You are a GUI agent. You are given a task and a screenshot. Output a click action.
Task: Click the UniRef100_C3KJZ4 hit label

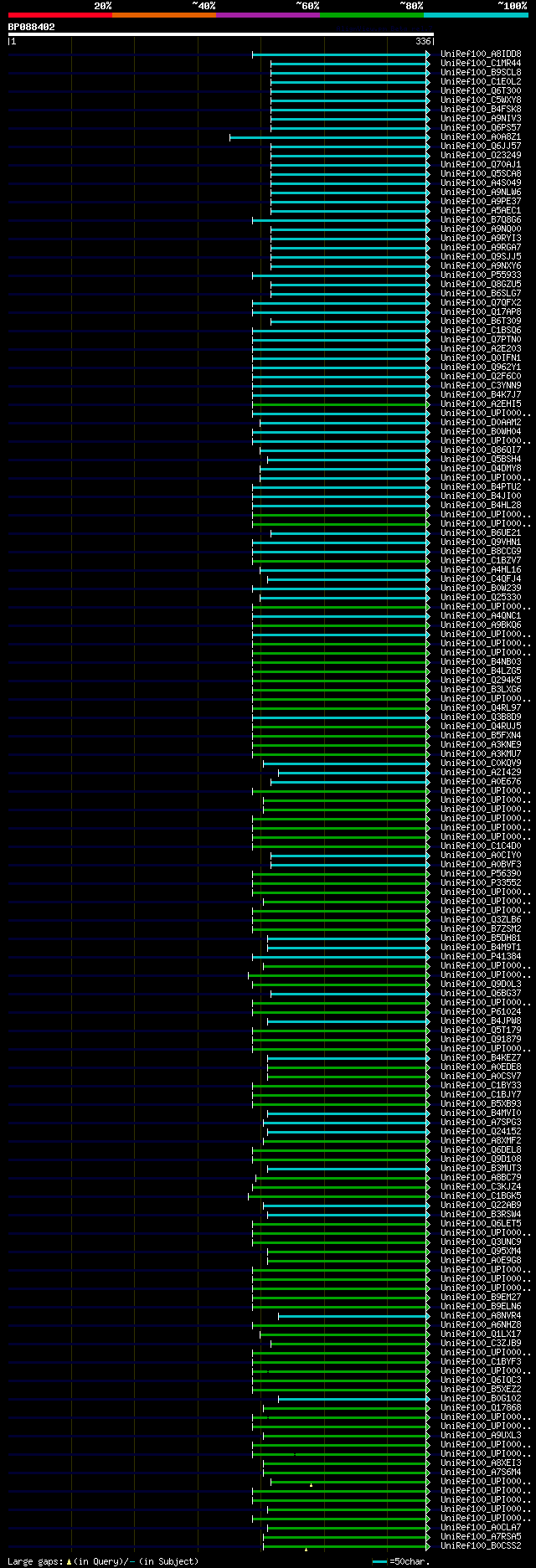pos(481,1187)
